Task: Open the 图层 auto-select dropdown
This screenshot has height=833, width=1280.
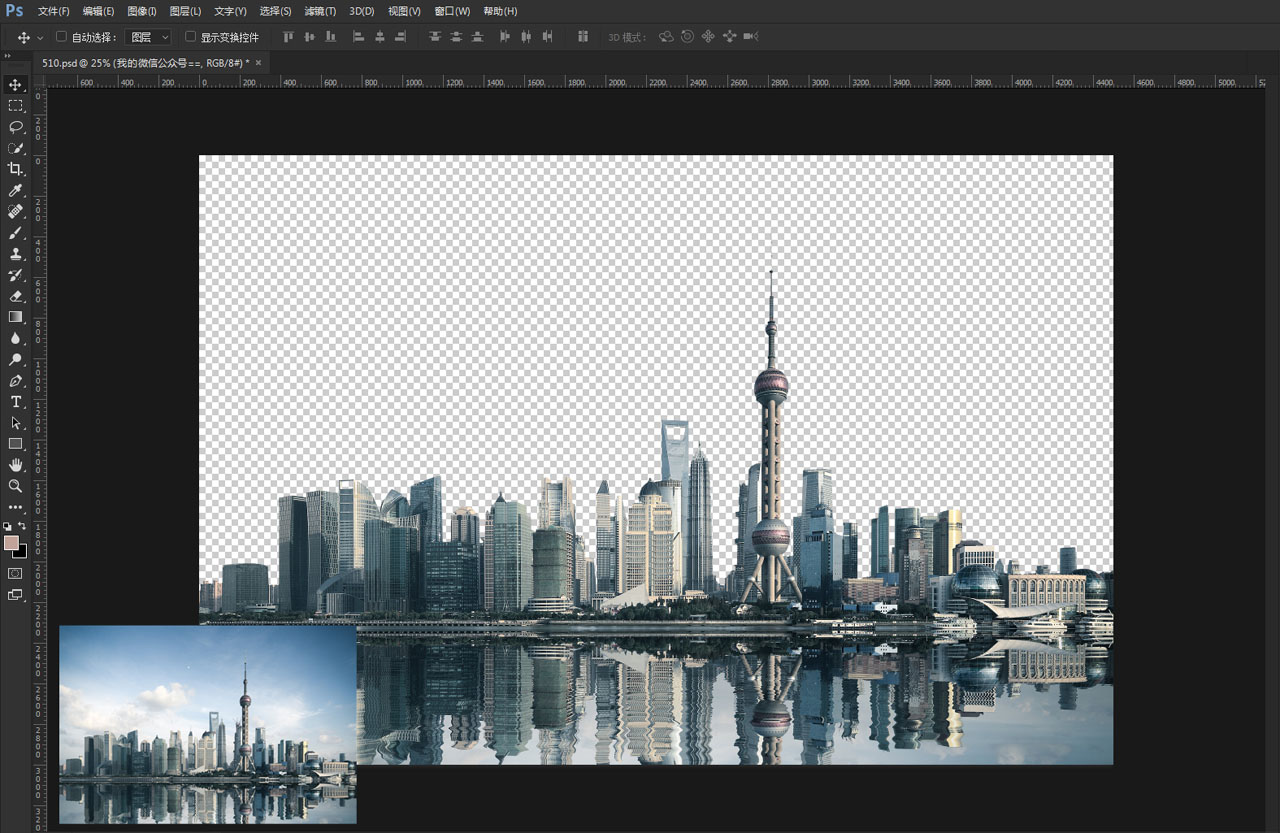Action: pyautogui.click(x=149, y=37)
